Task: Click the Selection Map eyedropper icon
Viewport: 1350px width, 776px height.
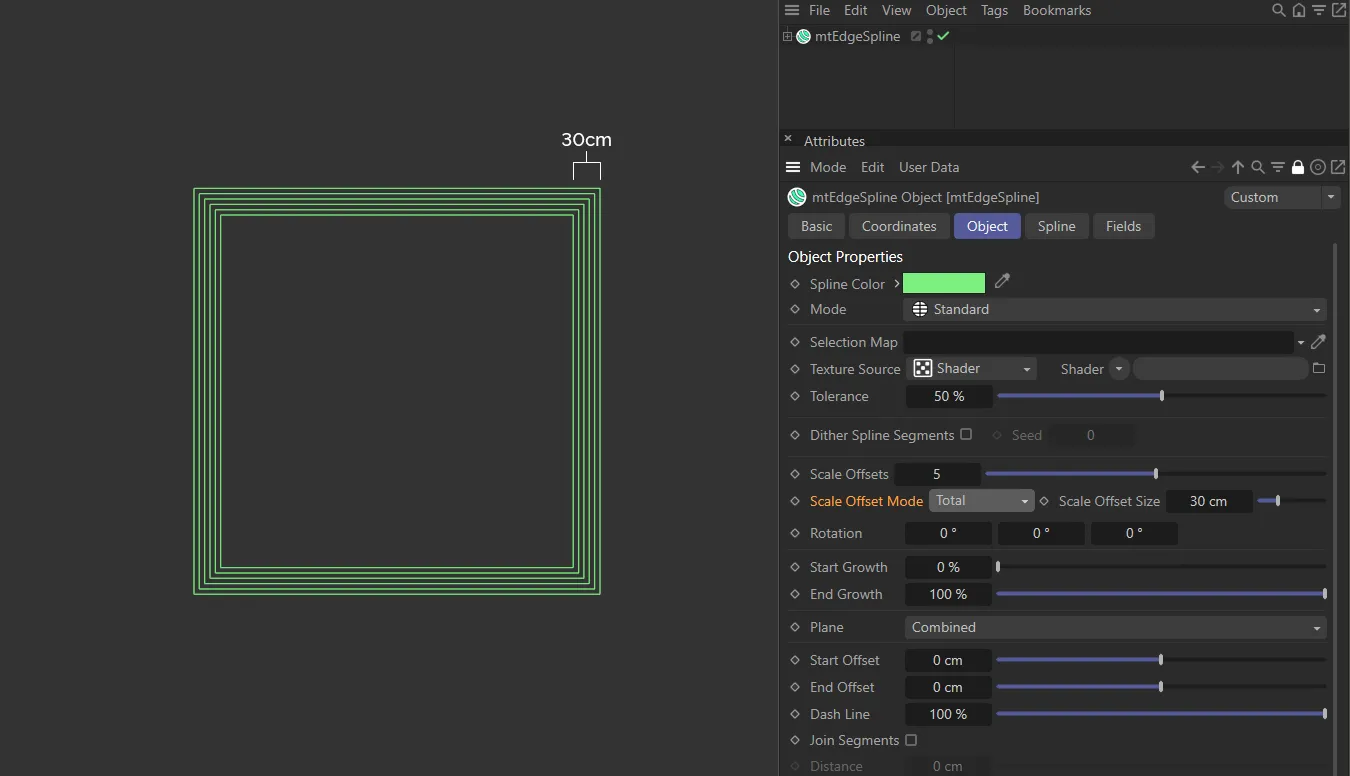Action: point(1318,342)
